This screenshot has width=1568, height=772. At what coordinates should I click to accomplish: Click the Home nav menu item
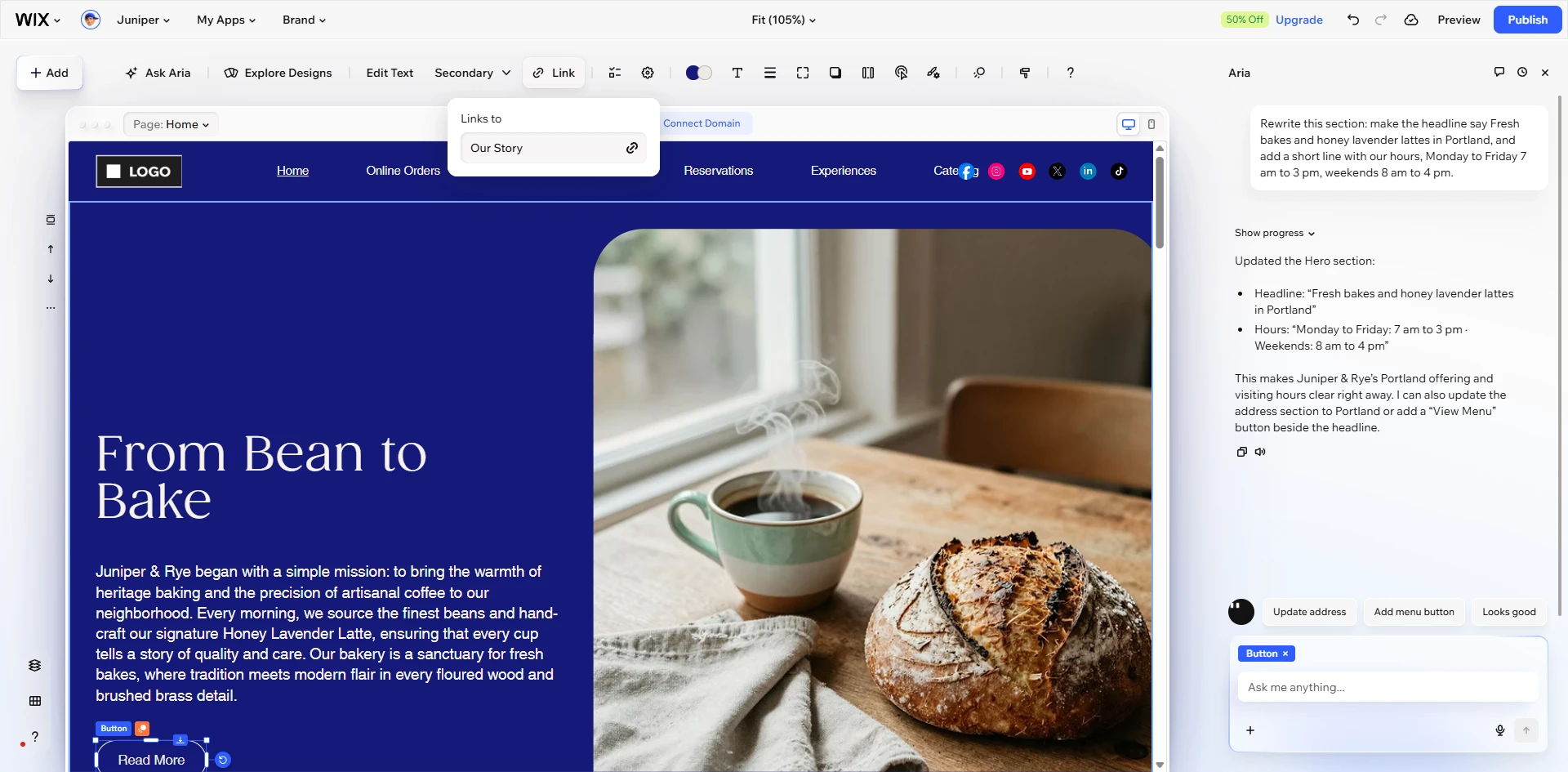pyautogui.click(x=292, y=171)
